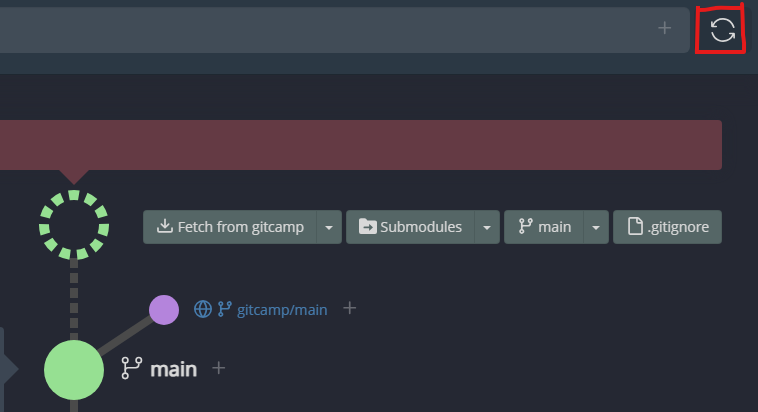Click the main branch toolbar button
The height and width of the screenshot is (412, 758).
(544, 227)
